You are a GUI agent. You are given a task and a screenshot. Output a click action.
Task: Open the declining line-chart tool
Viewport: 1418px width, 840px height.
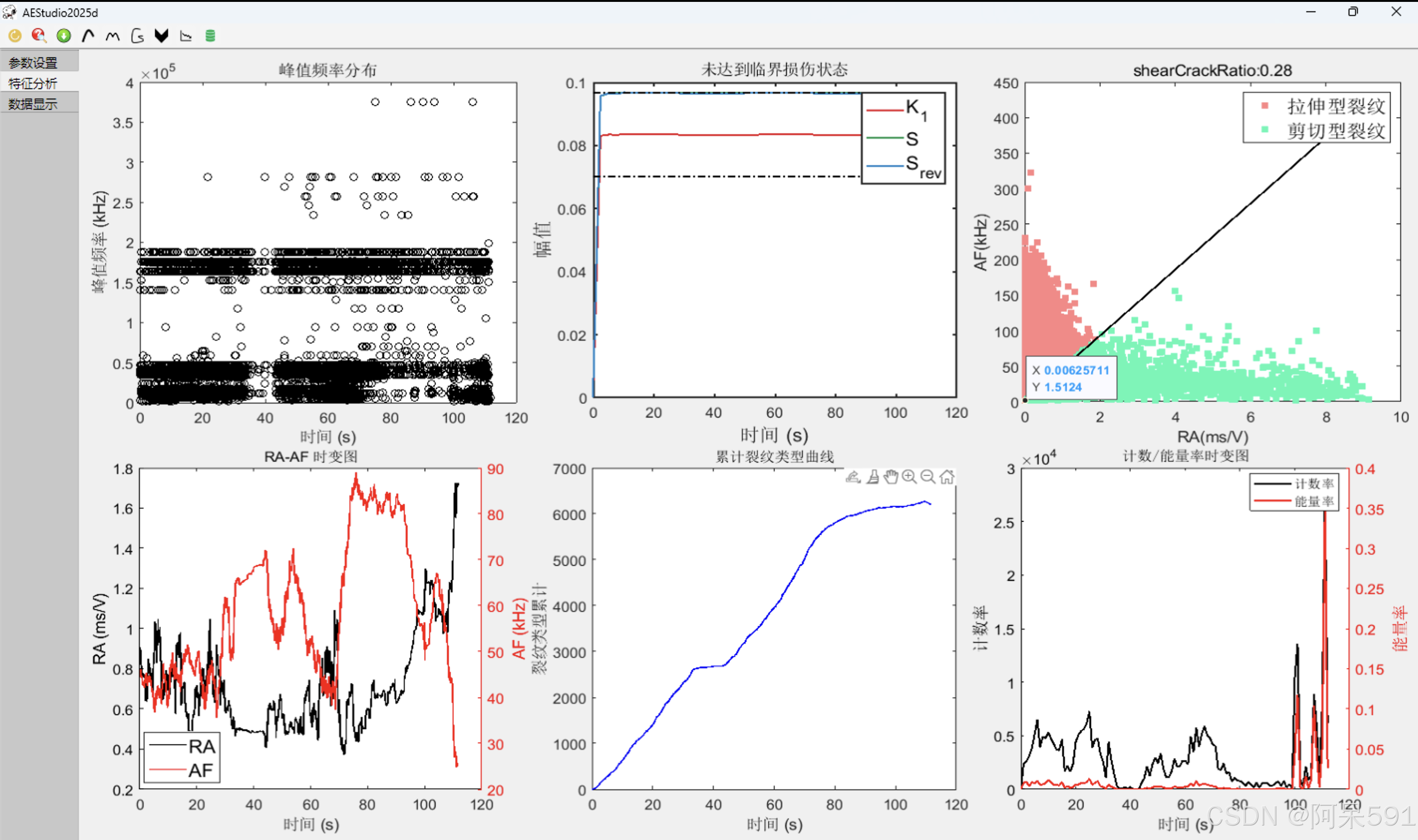pyautogui.click(x=186, y=35)
